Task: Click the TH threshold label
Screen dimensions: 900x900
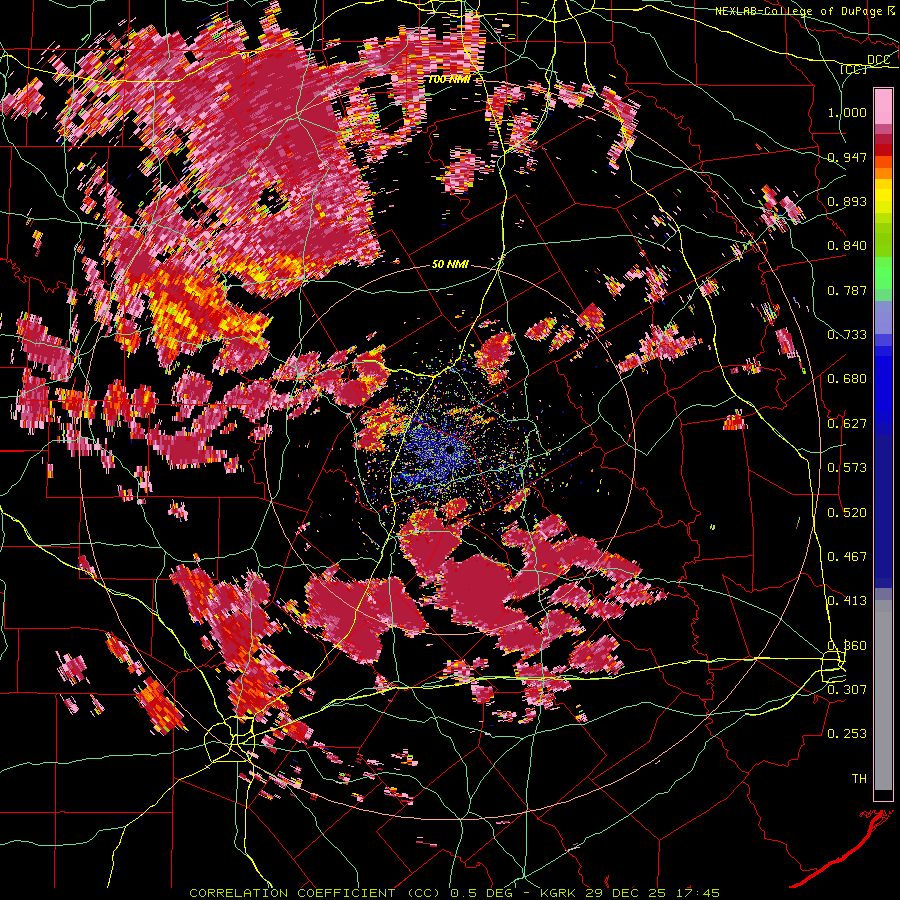Action: coord(859,779)
